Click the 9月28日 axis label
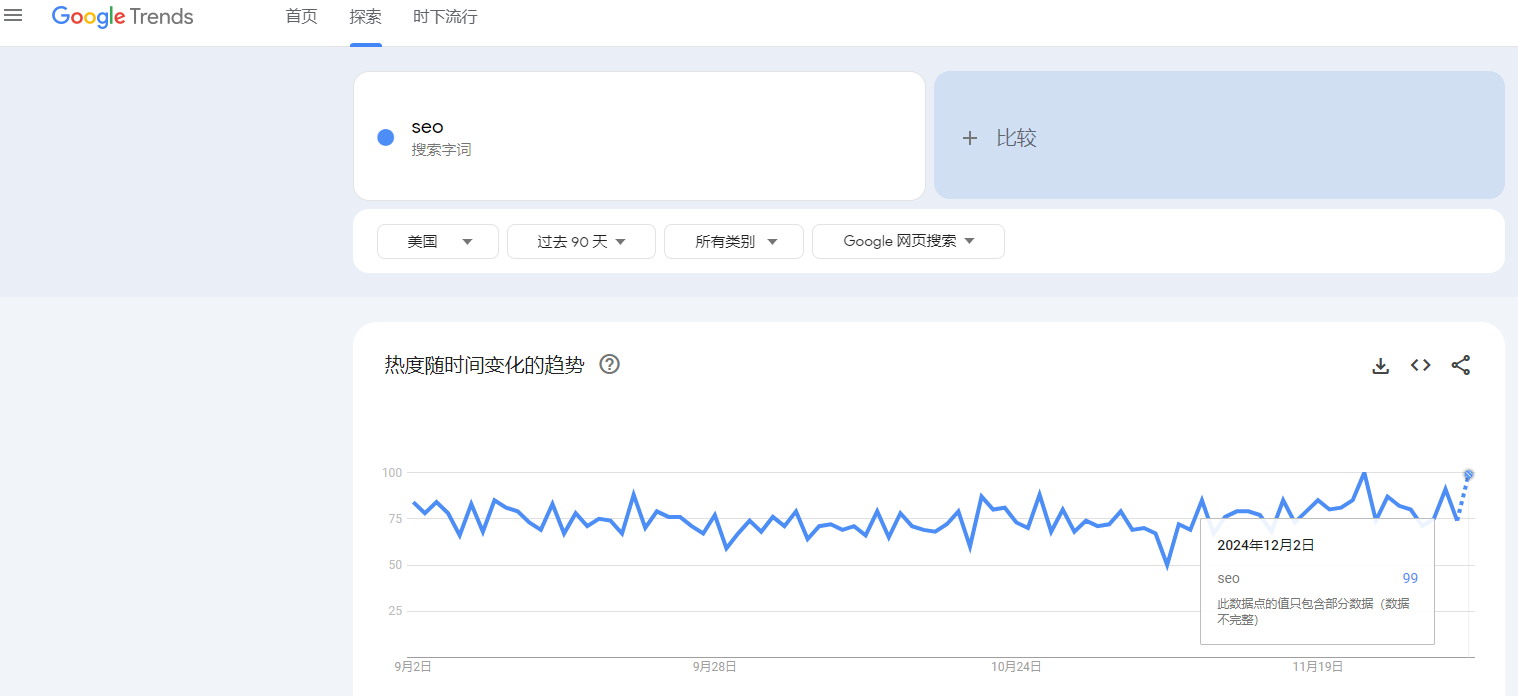 [x=715, y=666]
